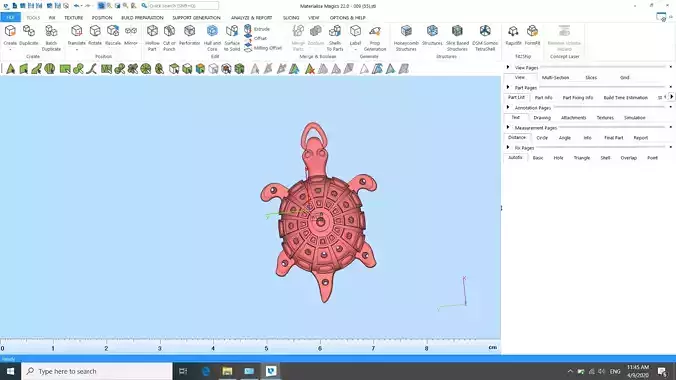Select the Rescale tool

[113, 35]
